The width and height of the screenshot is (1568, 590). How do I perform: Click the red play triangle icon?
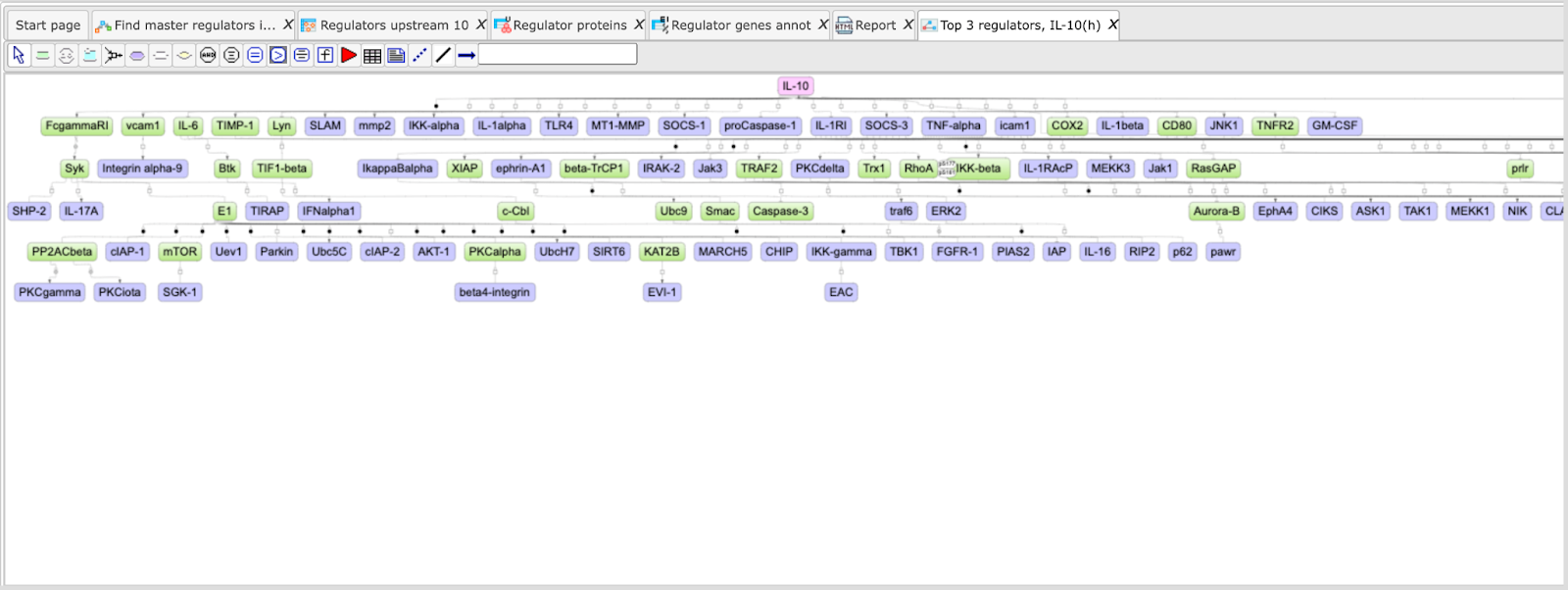point(349,56)
